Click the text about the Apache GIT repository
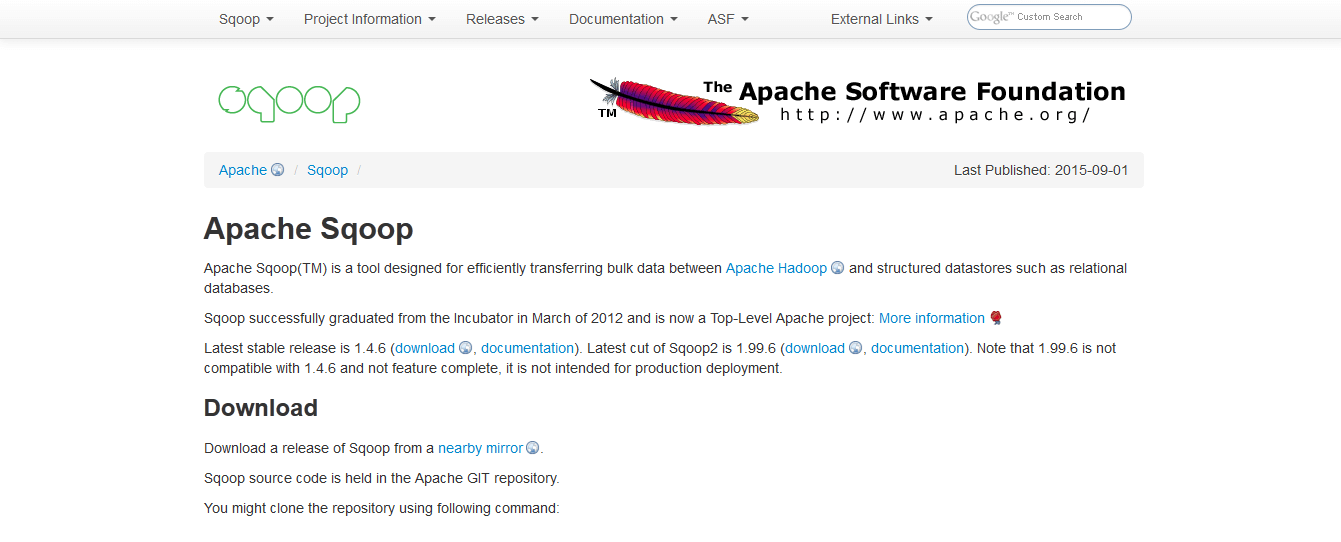This screenshot has height=542, width=1341. click(x=381, y=478)
